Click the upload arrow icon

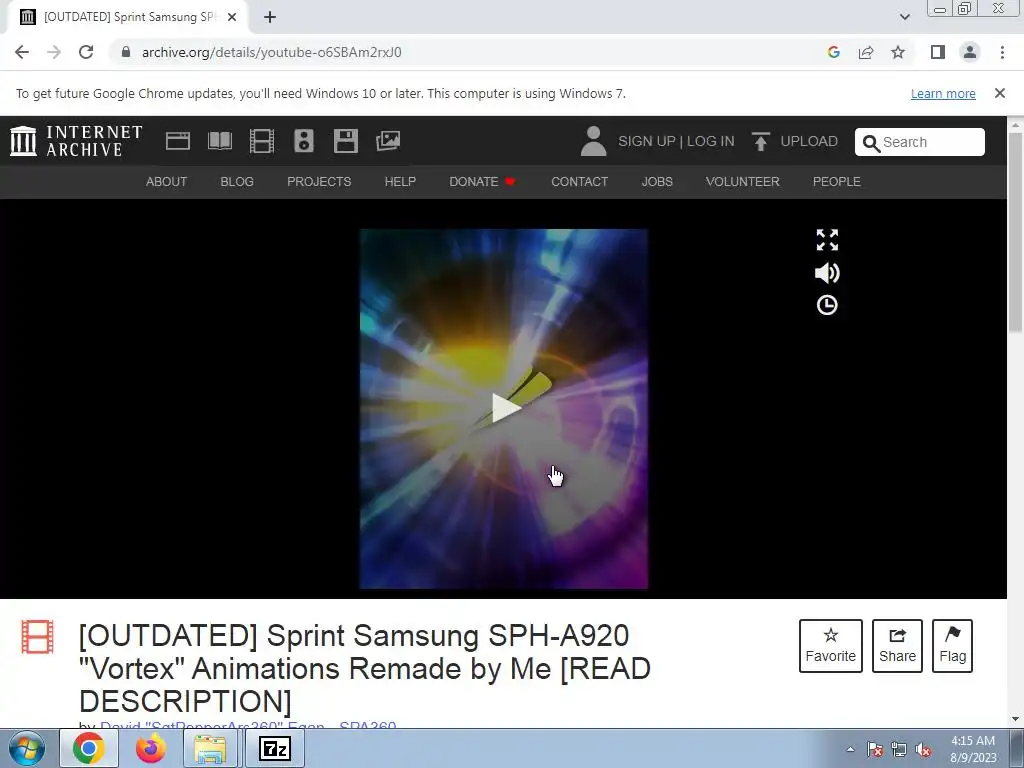click(760, 141)
